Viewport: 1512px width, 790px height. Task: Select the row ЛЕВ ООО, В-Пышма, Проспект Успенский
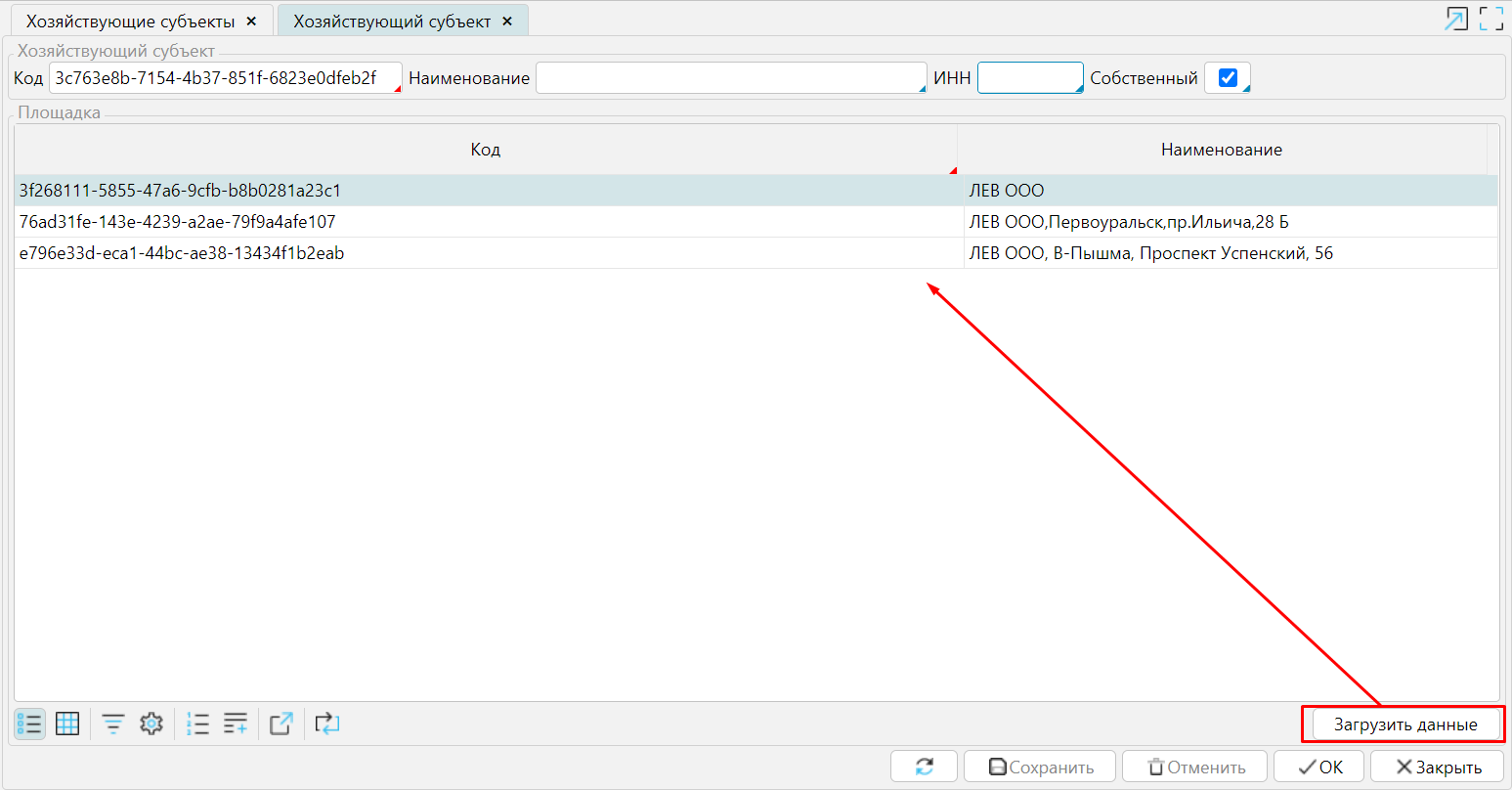(1150, 253)
